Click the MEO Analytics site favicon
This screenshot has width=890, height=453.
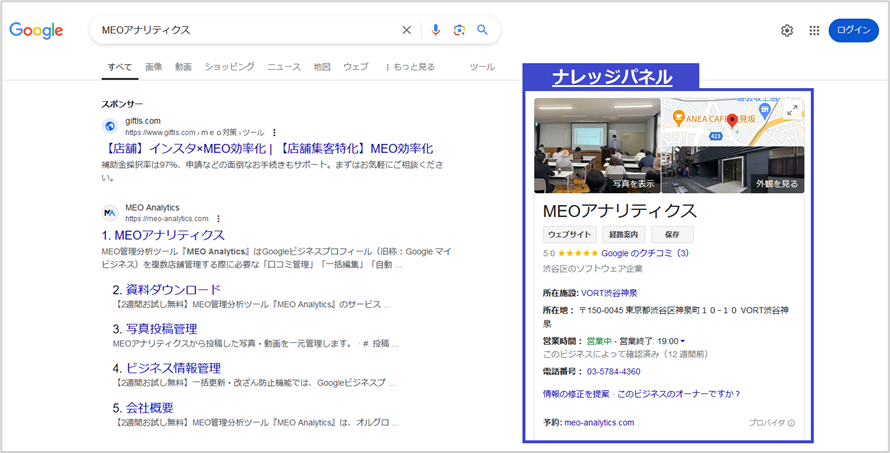110,213
